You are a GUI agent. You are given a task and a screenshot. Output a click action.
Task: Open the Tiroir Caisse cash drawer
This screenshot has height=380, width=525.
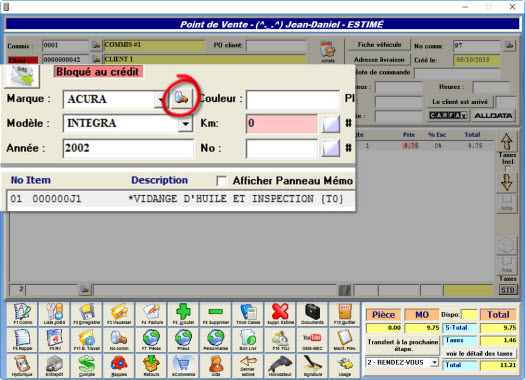click(x=248, y=314)
